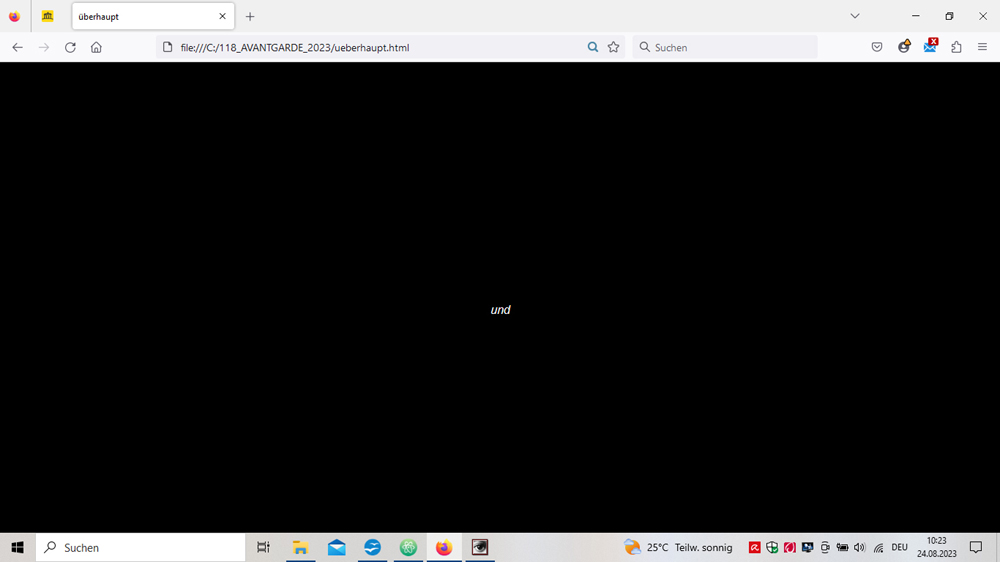Select the überhaupt tab
This screenshot has width=1000, height=562.
coord(153,17)
